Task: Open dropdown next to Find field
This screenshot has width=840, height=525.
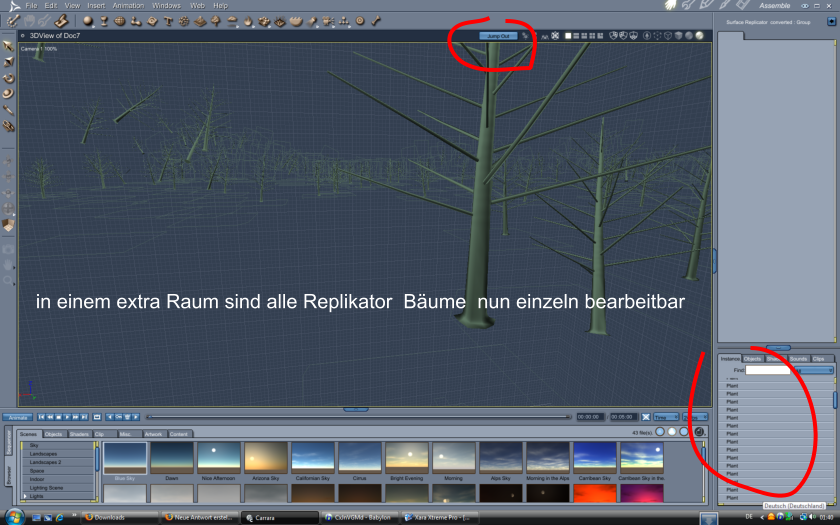Action: pos(813,370)
